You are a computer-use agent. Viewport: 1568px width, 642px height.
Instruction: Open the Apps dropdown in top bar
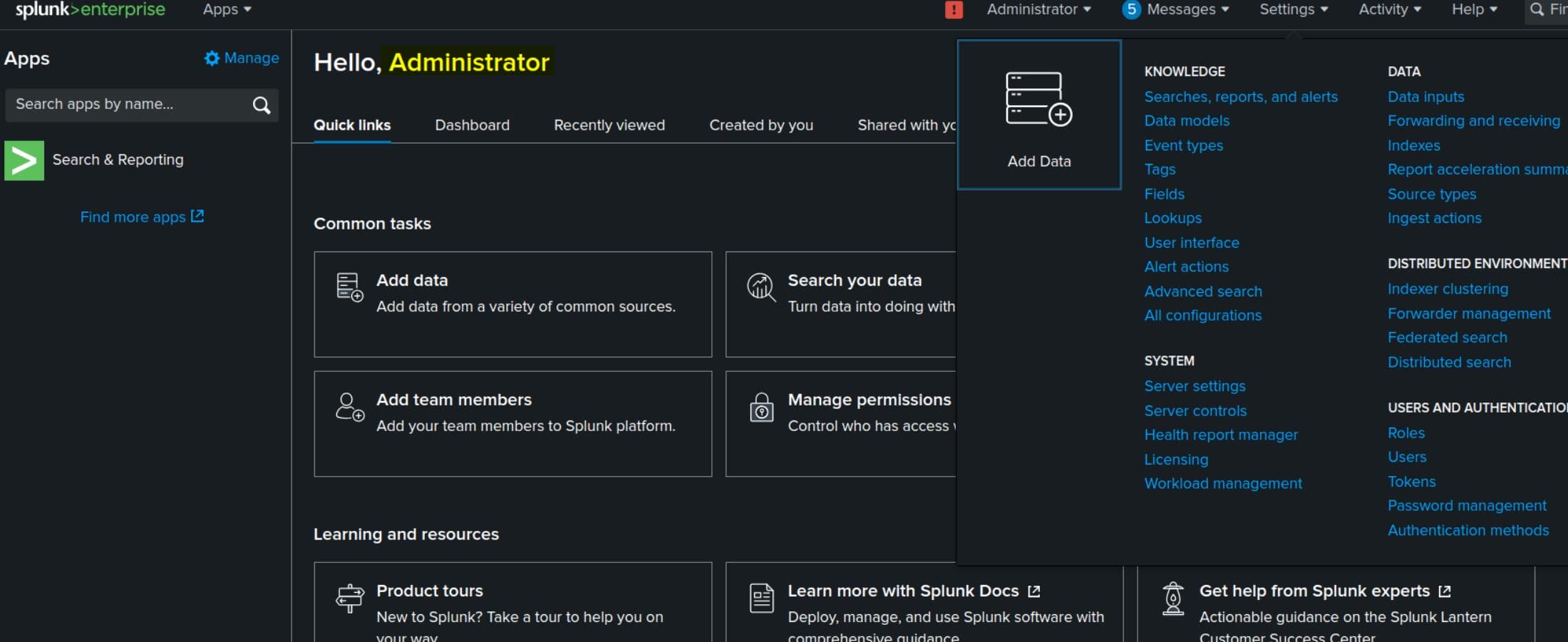(227, 10)
